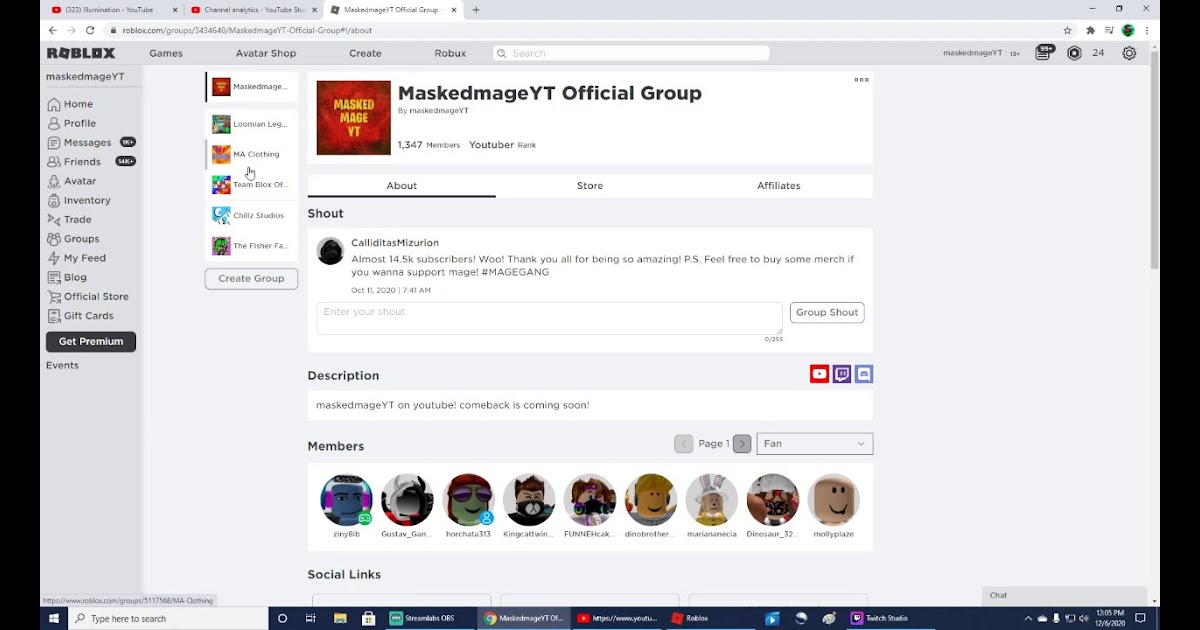Switch to the Store tab
This screenshot has width=1200, height=630.
point(590,186)
